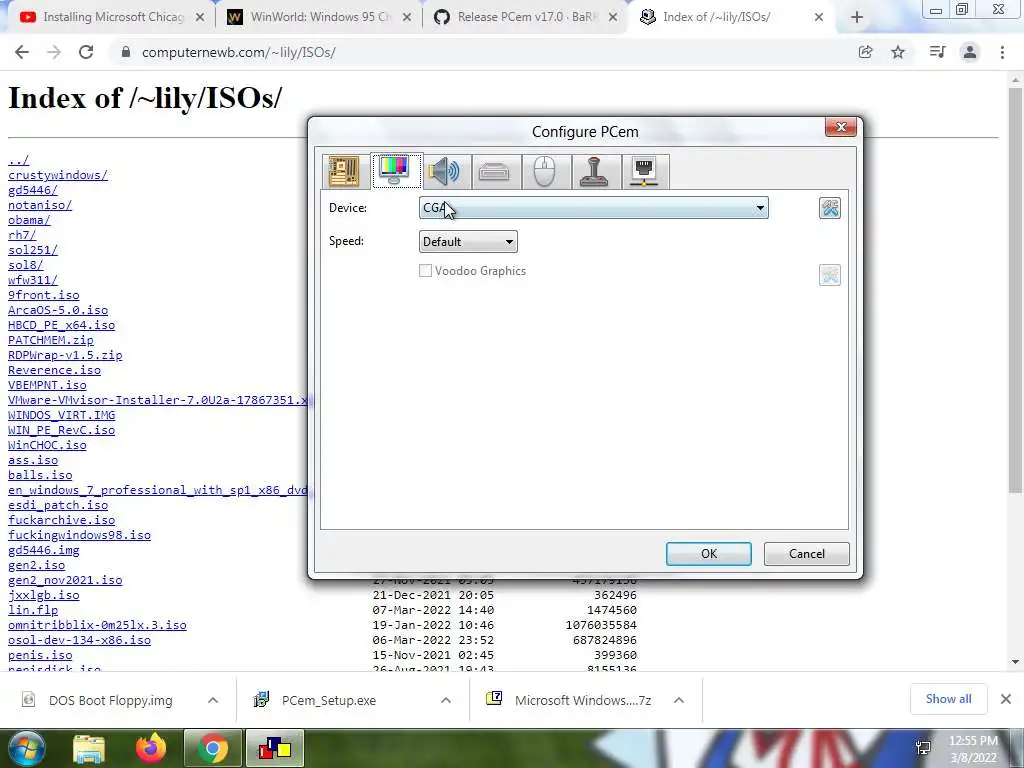Click Show all downloads button
The height and width of the screenshot is (768, 1024).
[x=948, y=699]
